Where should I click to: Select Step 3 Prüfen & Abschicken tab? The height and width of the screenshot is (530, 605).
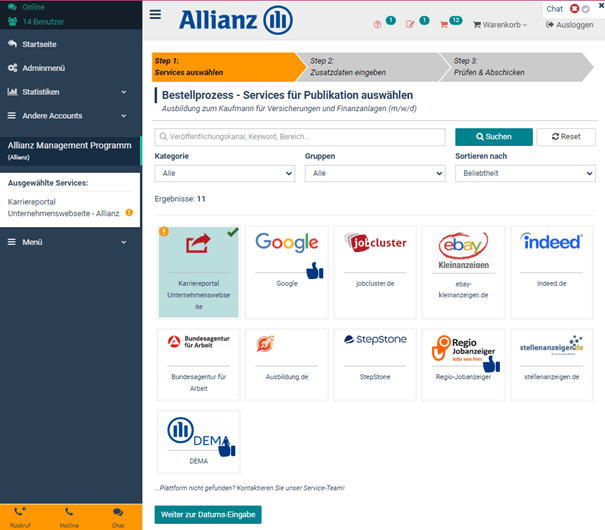click(515, 67)
